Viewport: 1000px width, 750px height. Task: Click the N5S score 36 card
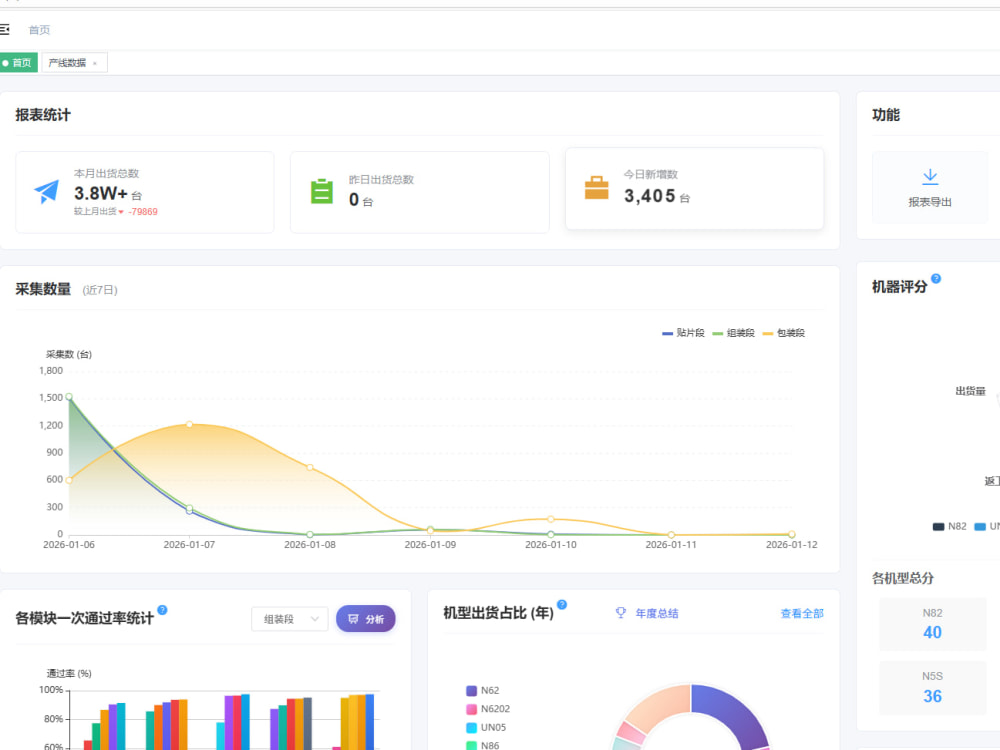coord(932,688)
